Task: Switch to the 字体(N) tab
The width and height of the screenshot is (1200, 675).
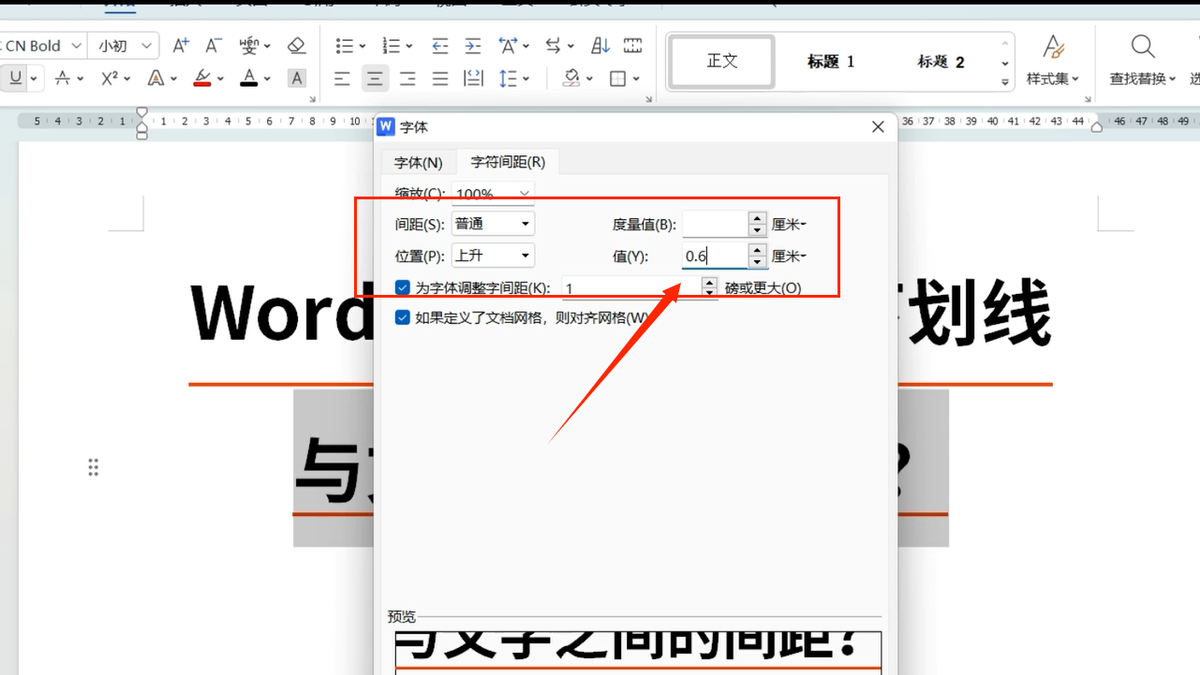Action: coord(418,162)
